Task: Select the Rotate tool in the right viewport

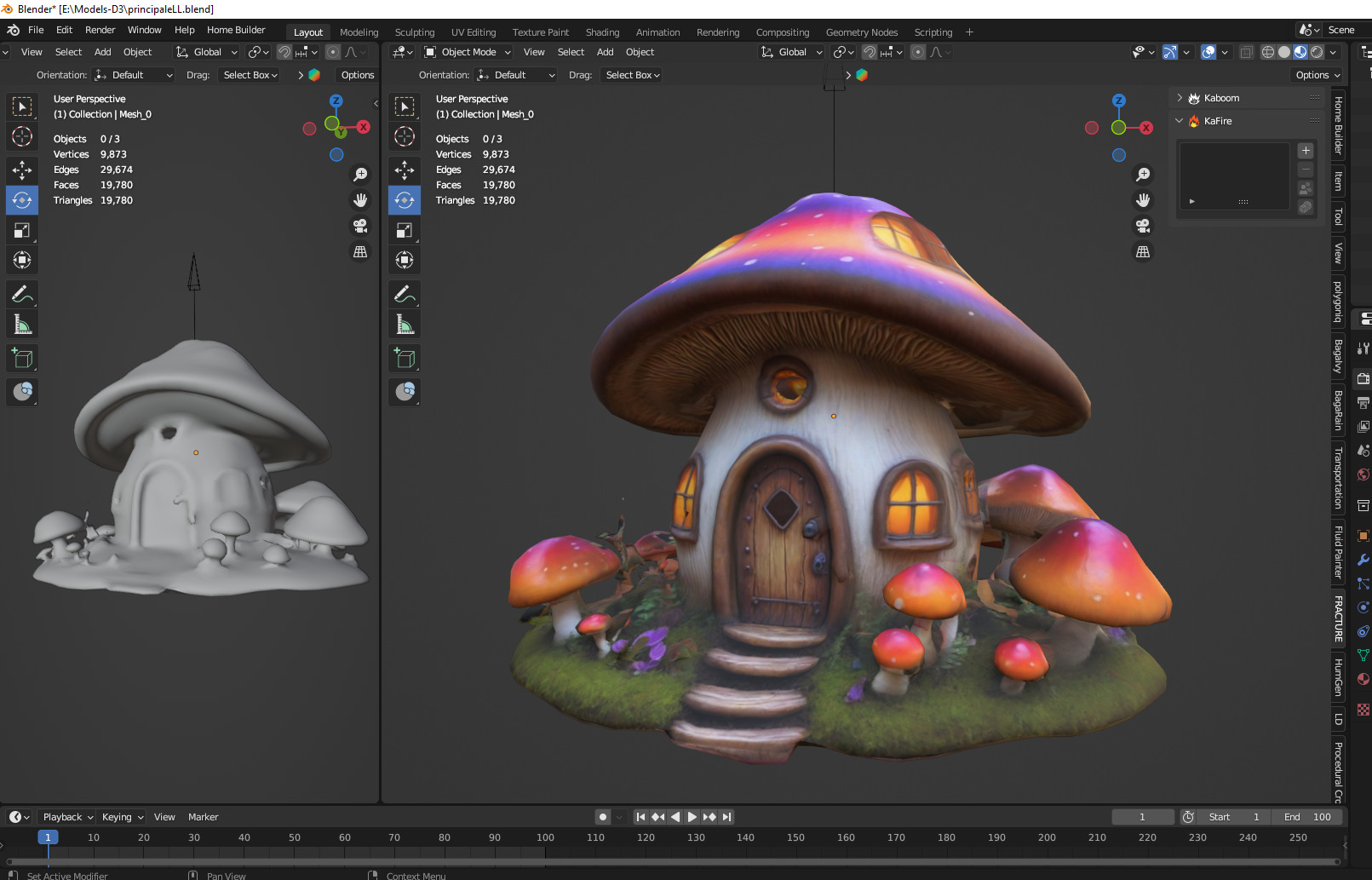Action: (x=405, y=200)
